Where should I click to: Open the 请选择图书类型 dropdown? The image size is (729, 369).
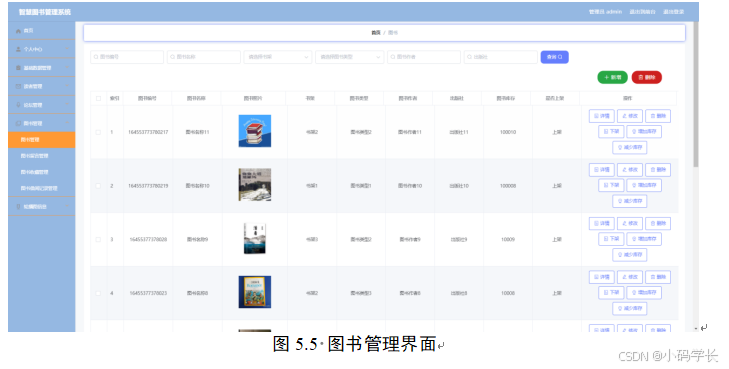(349, 57)
